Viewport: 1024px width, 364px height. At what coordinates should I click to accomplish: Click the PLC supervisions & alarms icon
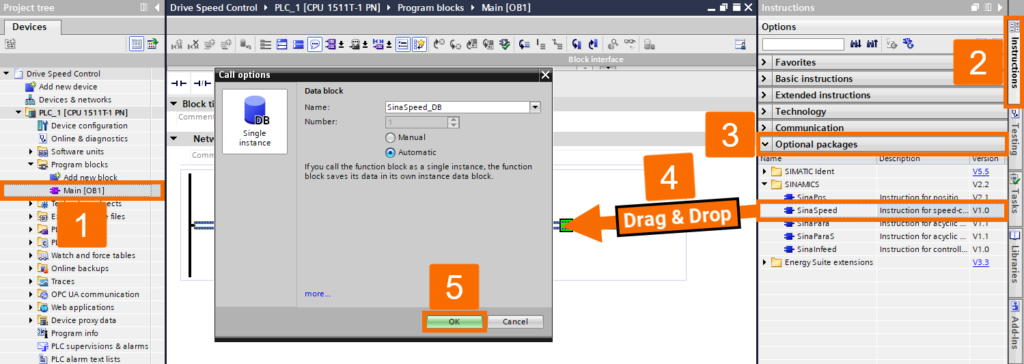pyautogui.click(x=43, y=346)
